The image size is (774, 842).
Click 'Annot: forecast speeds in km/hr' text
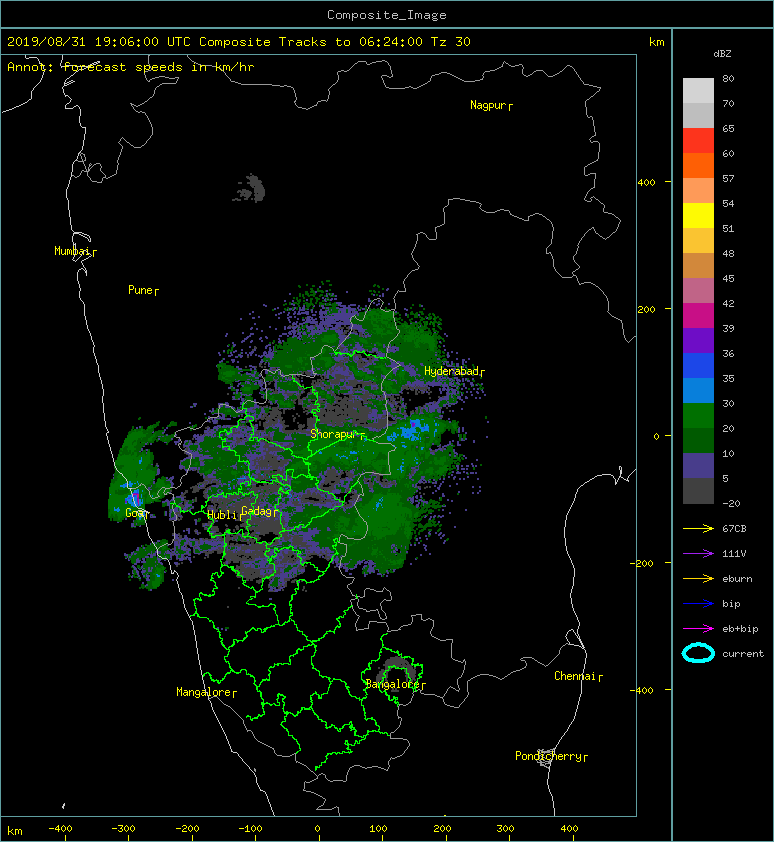coord(131,67)
